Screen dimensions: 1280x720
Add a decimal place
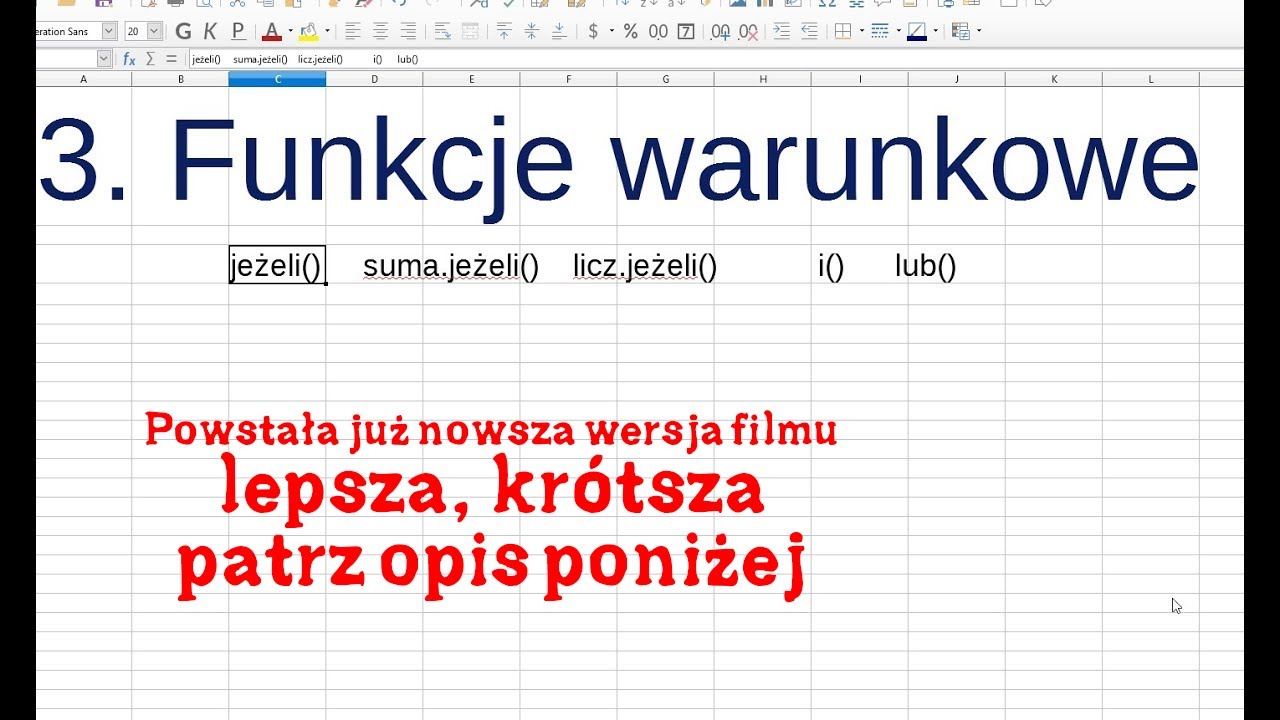720,31
